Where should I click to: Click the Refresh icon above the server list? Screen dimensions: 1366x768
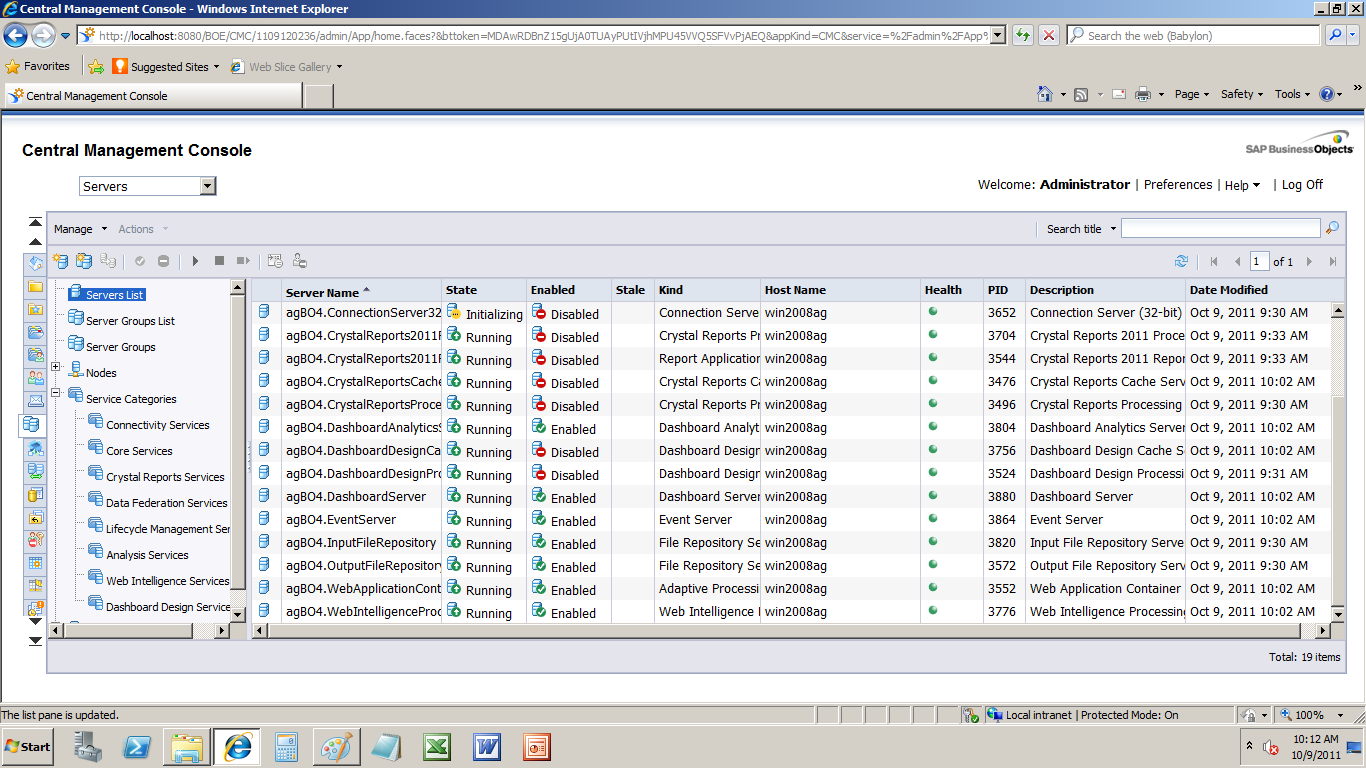(1181, 262)
